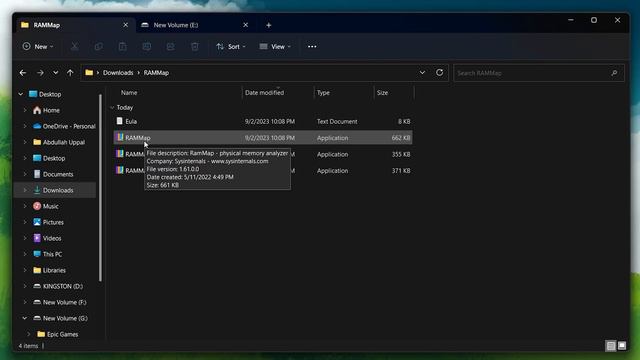Go back with the left arrow
The image size is (640, 360).
click(x=23, y=73)
